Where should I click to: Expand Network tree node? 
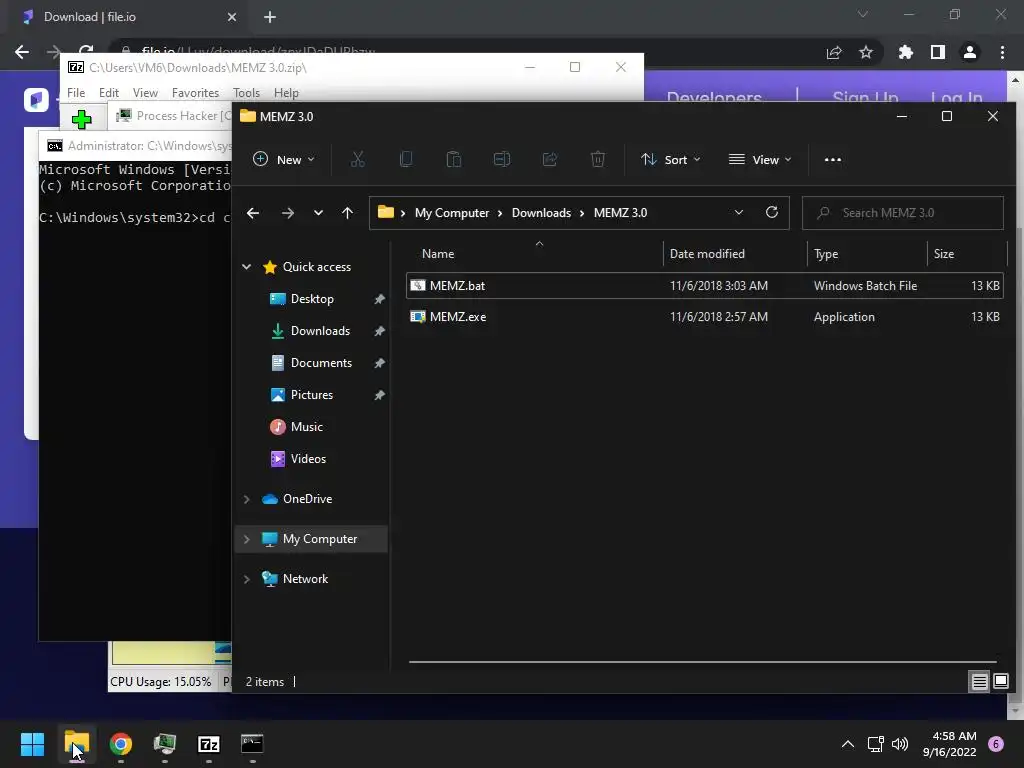(246, 579)
